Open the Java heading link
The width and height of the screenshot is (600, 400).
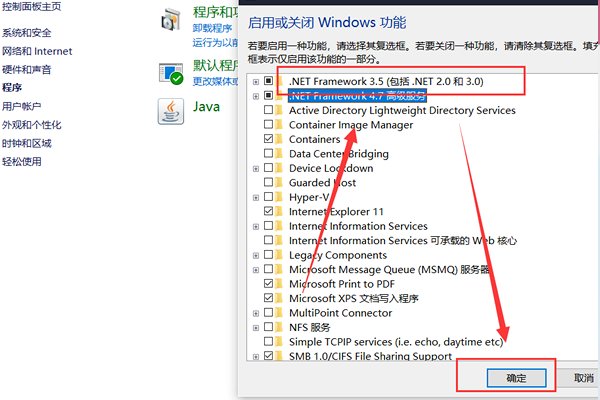pos(206,106)
